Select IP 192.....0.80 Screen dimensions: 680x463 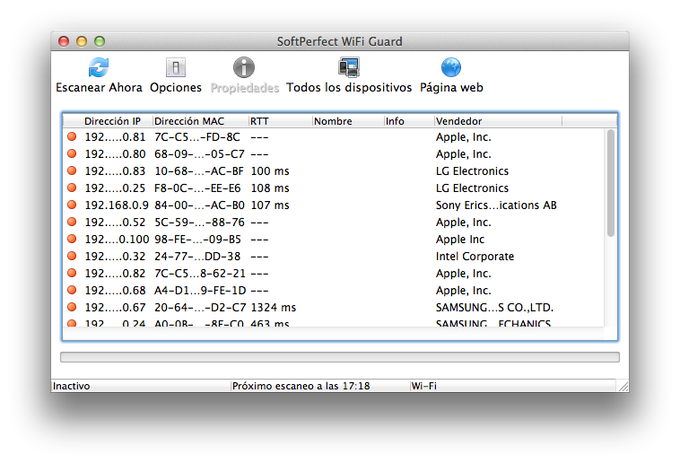tap(115, 154)
